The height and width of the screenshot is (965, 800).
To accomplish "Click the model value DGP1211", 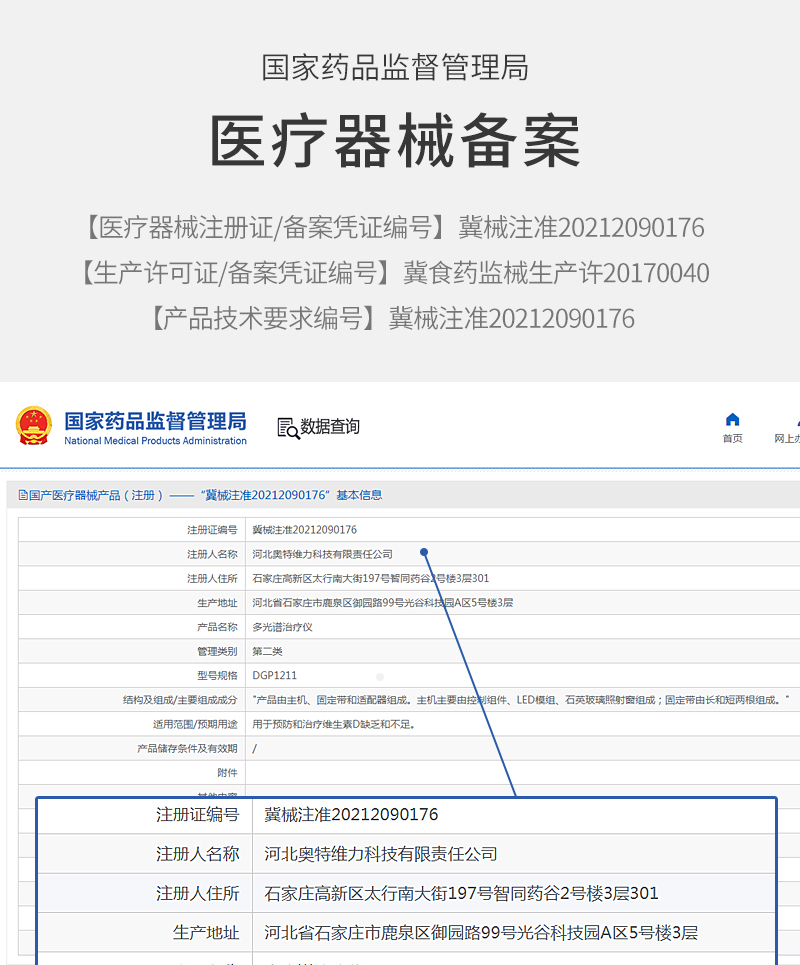I will pyautogui.click(x=274, y=676).
